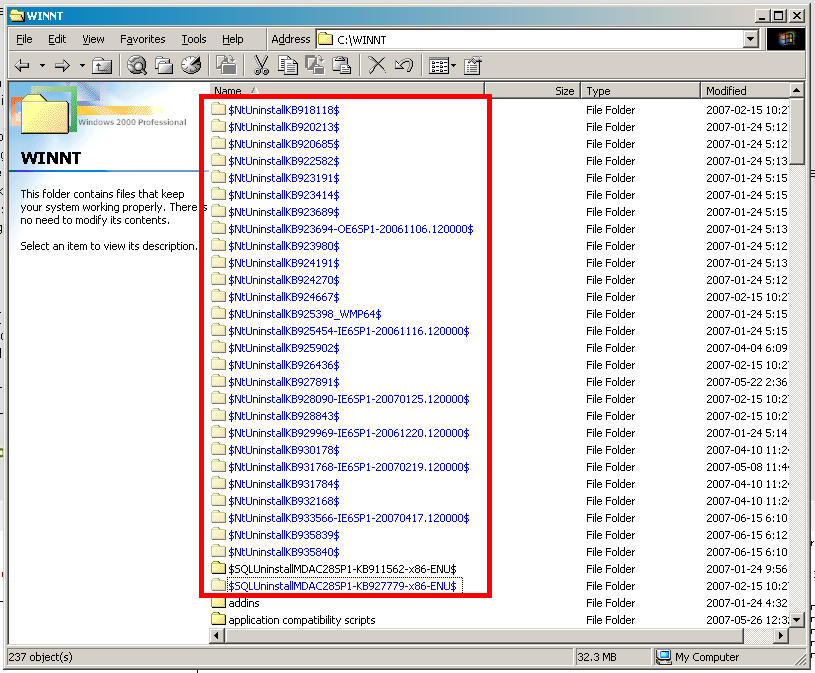Select folder $NtUninstallKB930178$
The image size is (815, 673).
[283, 450]
